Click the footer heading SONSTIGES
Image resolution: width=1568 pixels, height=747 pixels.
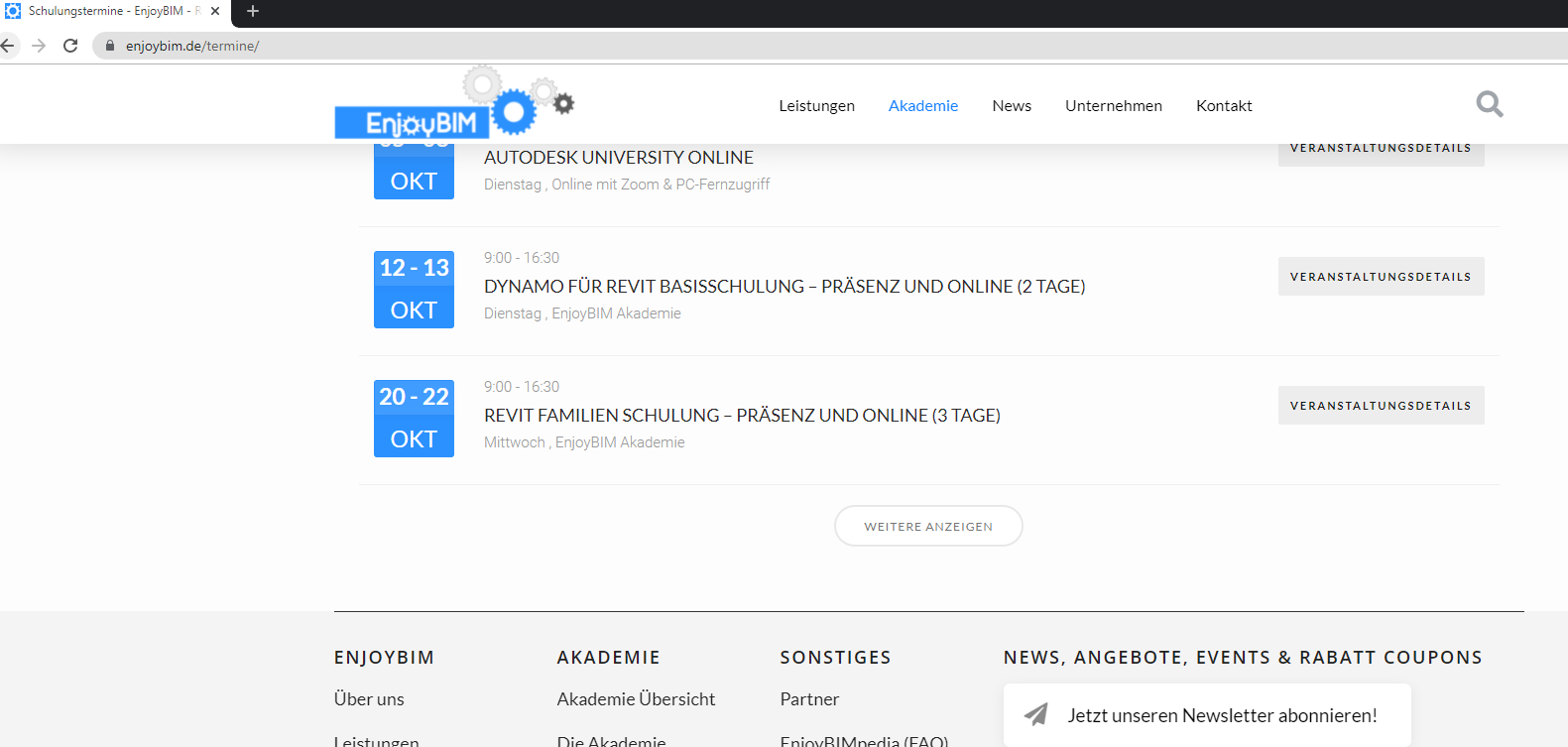pyautogui.click(x=835, y=658)
